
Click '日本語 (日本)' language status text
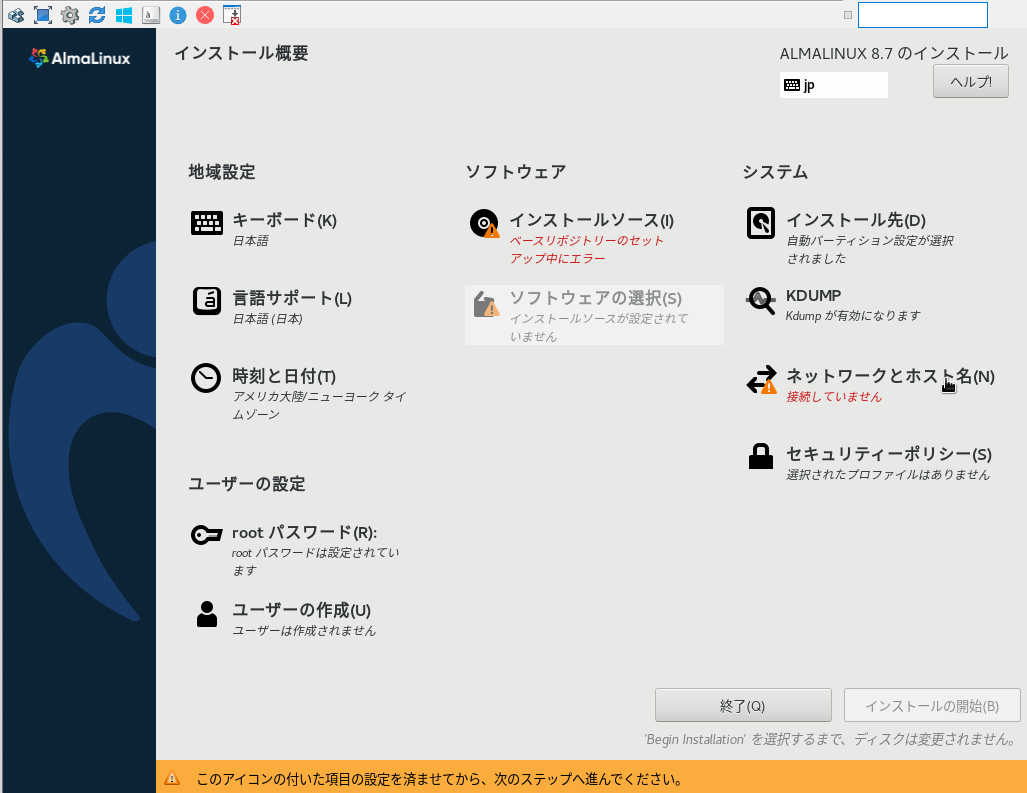[267, 318]
